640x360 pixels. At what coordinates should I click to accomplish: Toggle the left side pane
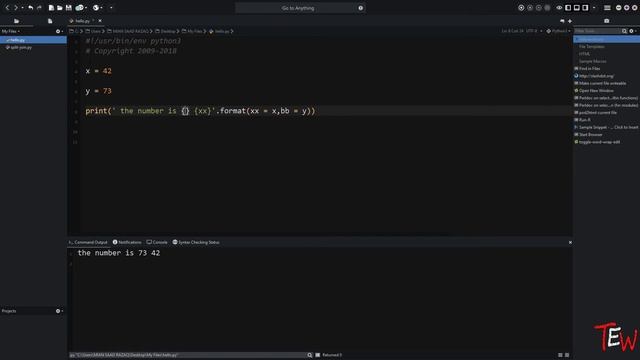[x=568, y=8]
